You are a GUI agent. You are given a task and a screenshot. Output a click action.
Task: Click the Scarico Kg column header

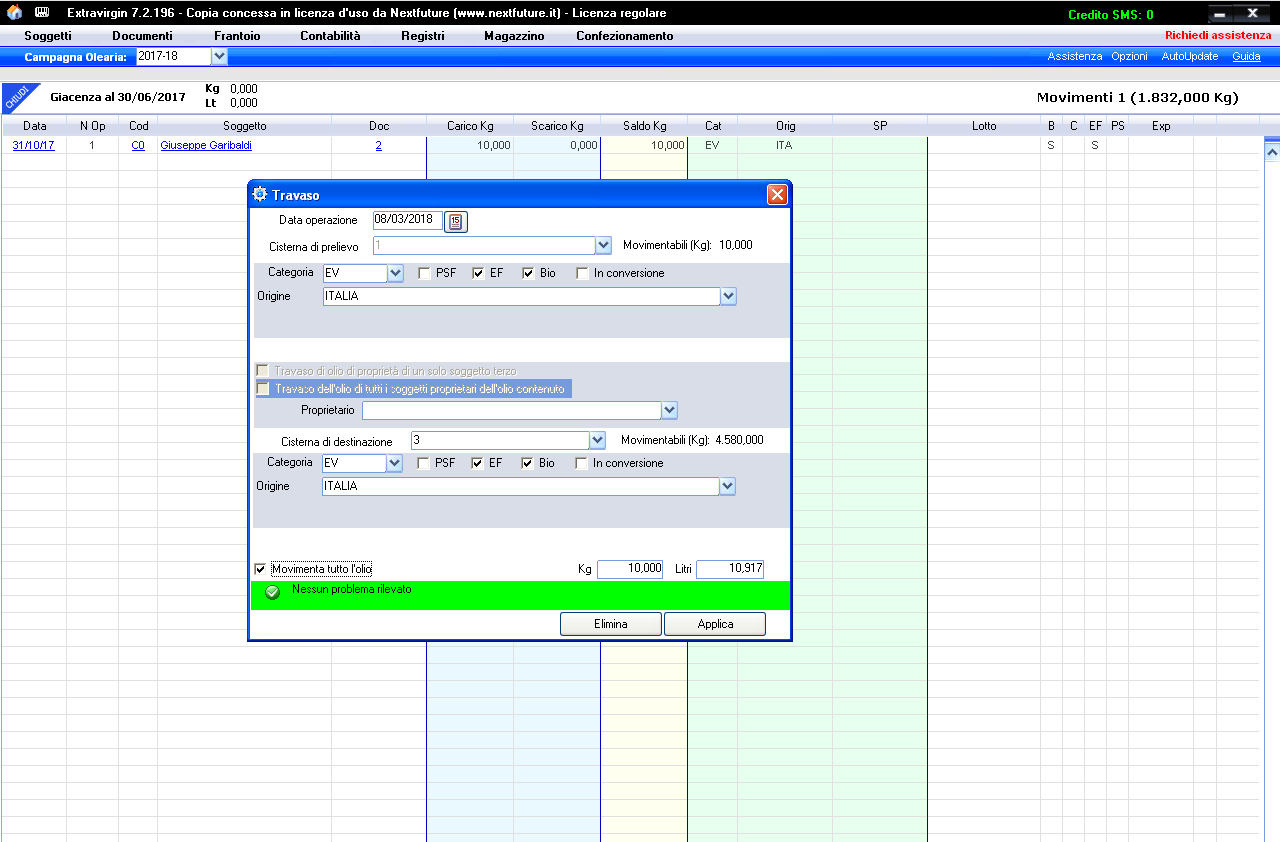coord(557,126)
